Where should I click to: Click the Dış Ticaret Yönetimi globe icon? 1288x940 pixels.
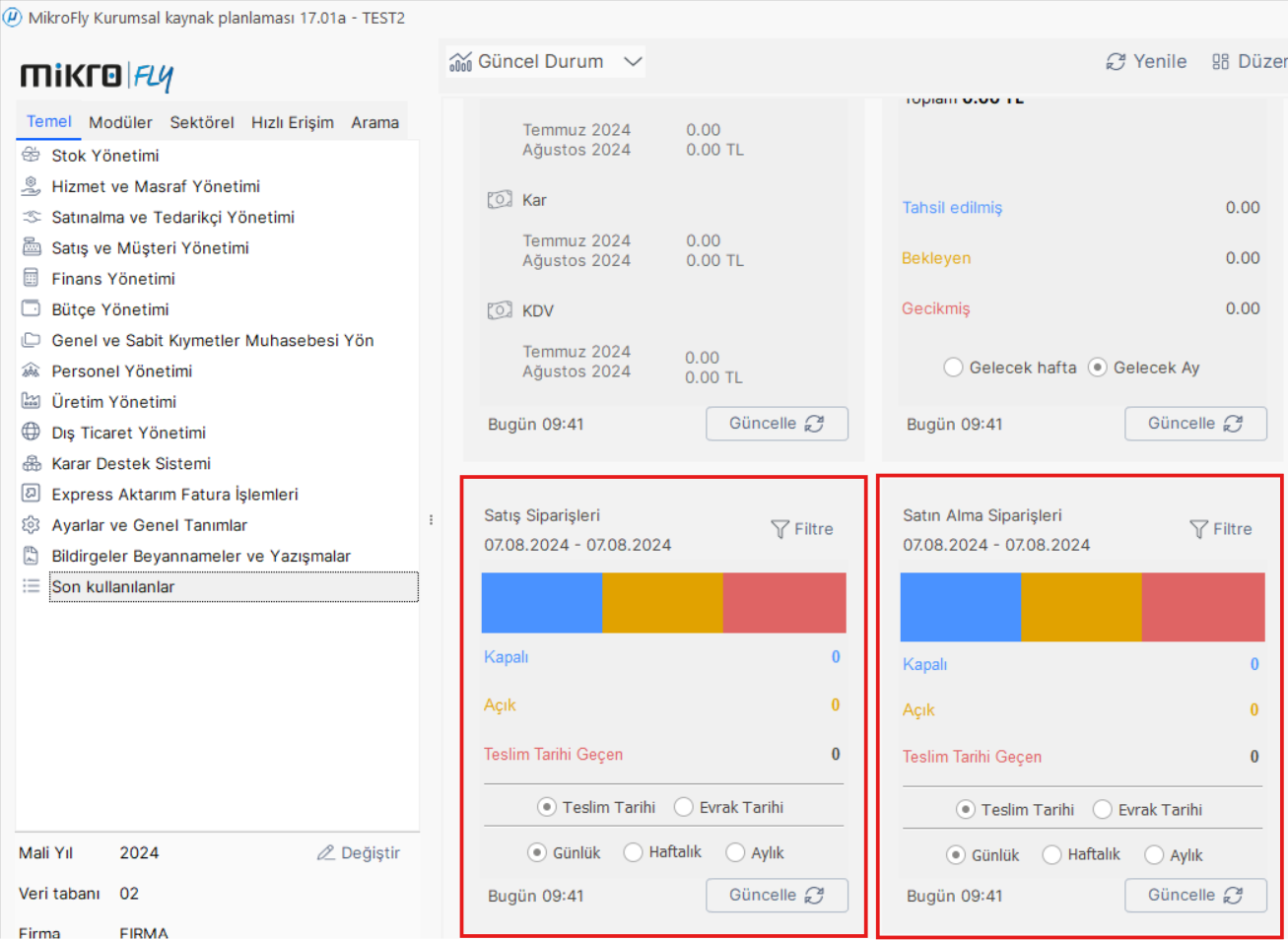pyautogui.click(x=32, y=433)
